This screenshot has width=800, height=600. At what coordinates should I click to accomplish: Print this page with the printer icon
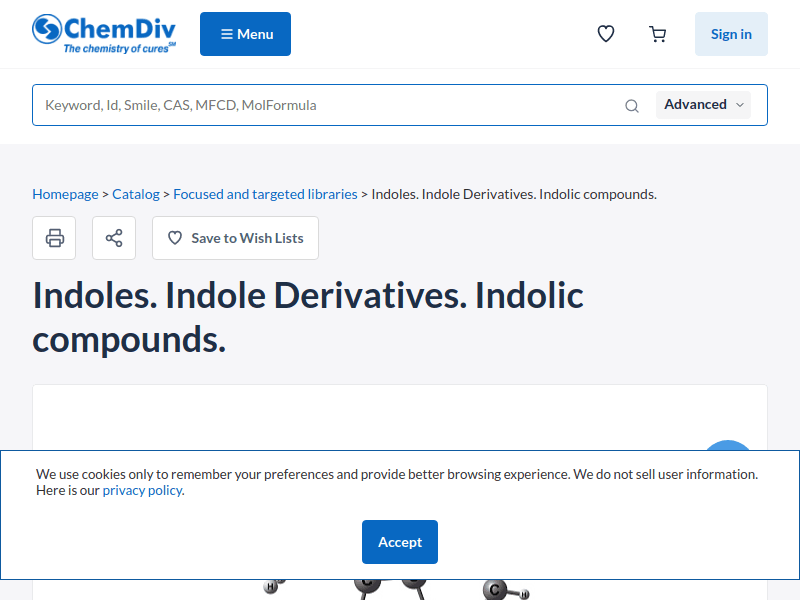click(x=54, y=238)
